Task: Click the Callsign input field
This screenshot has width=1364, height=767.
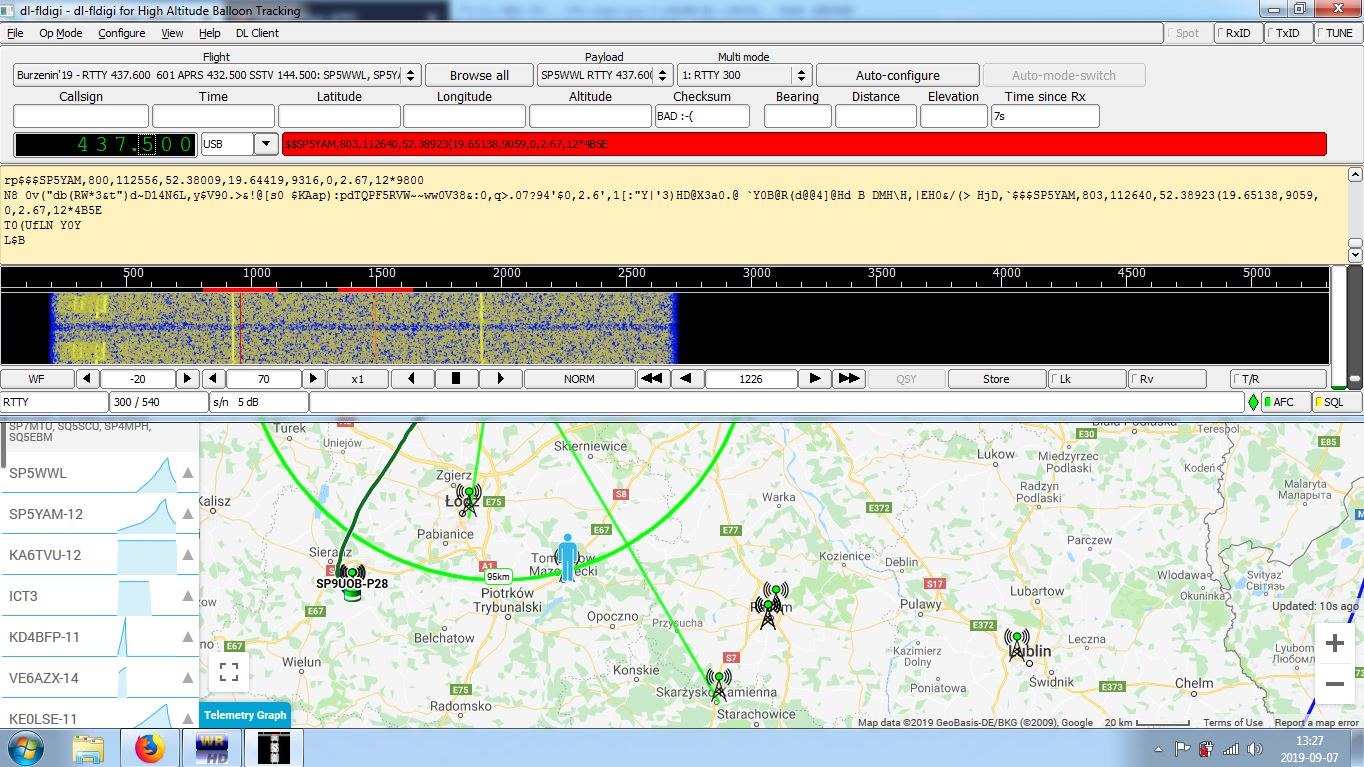Action: tap(81, 116)
